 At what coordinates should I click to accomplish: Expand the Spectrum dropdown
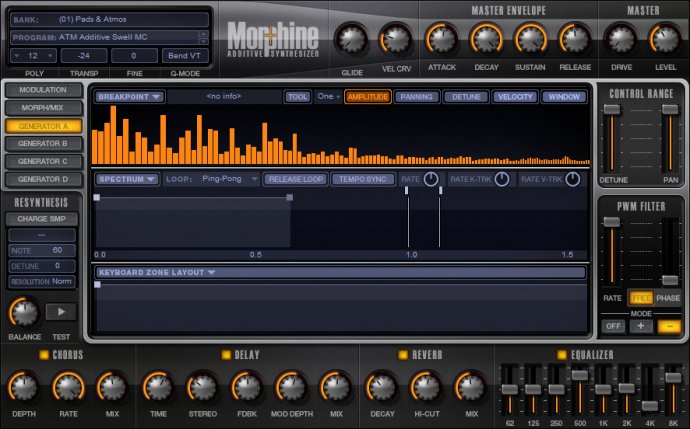pyautogui.click(x=127, y=179)
